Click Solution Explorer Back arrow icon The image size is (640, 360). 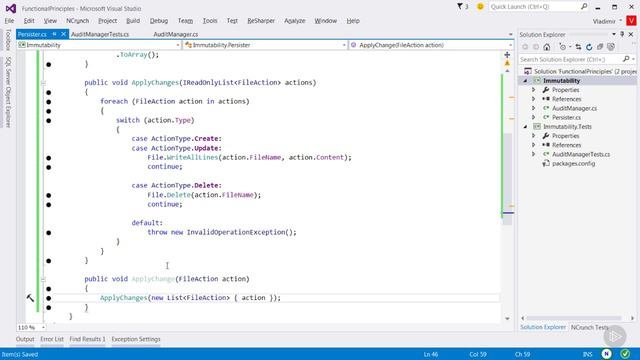[x=525, y=47]
